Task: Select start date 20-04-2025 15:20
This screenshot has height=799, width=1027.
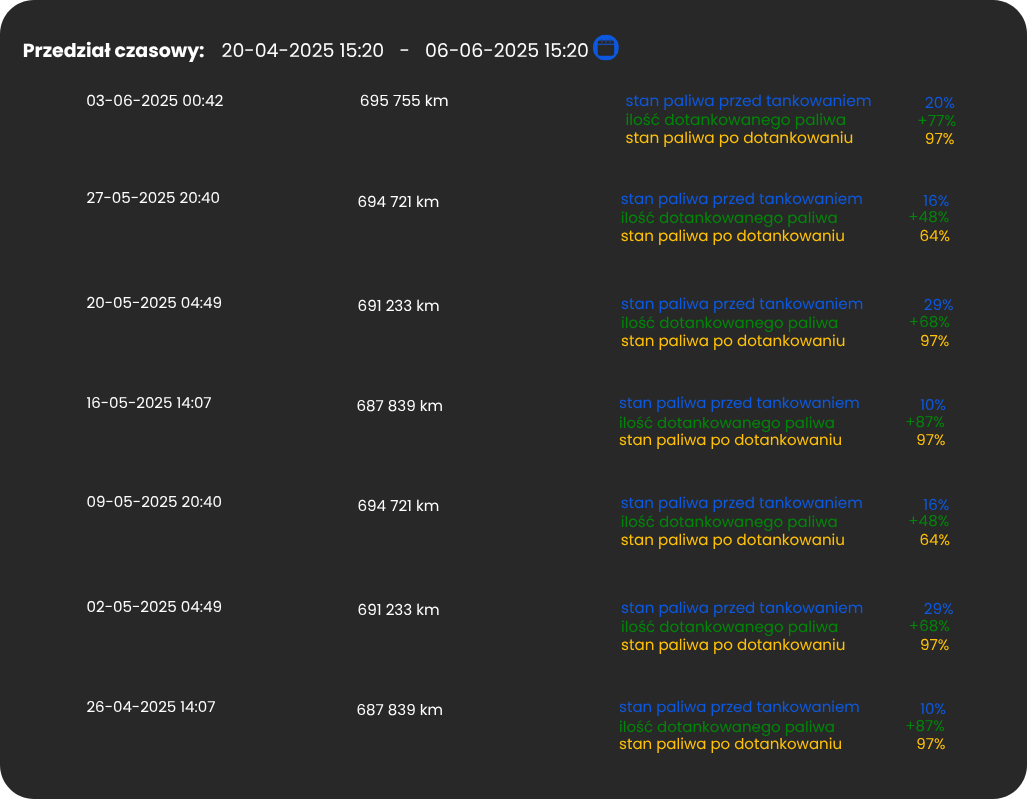Action: coord(303,50)
